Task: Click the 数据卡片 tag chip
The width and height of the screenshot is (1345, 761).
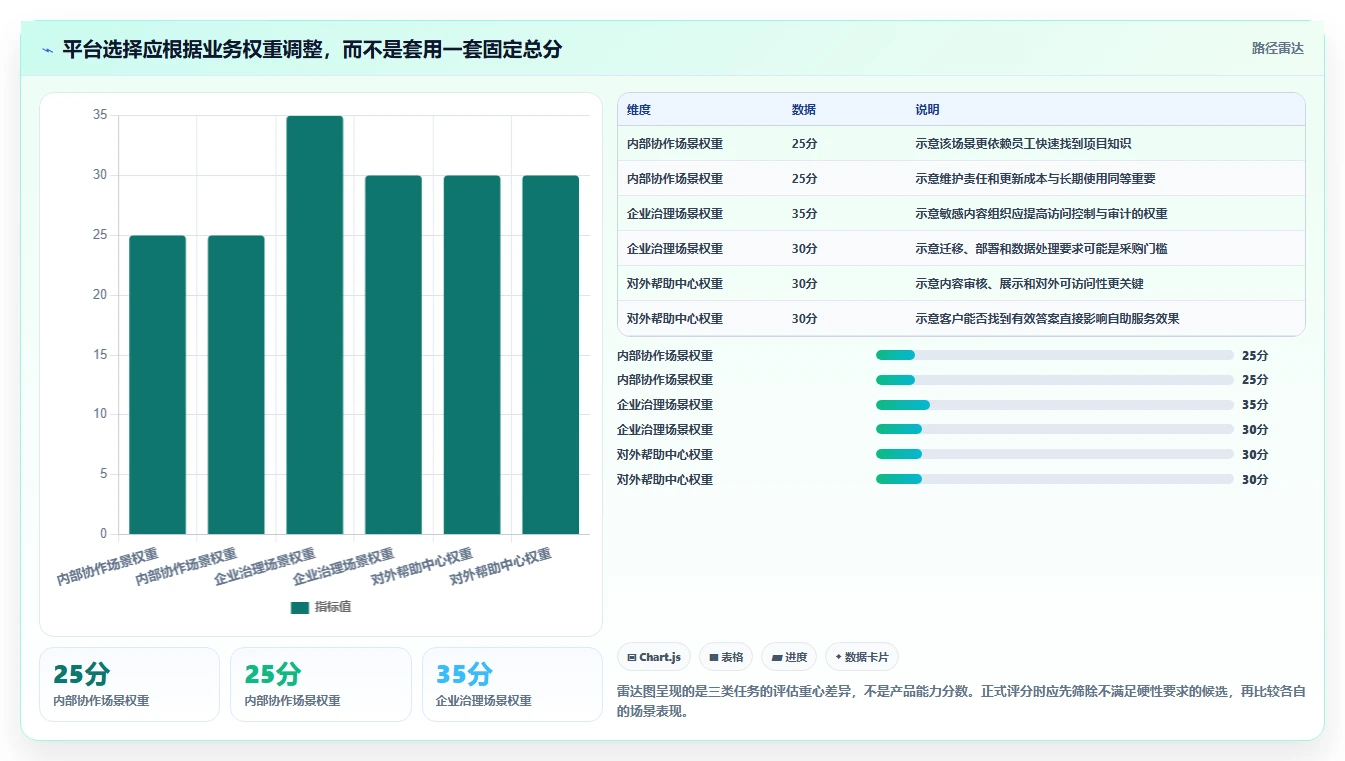Action: coord(862,657)
